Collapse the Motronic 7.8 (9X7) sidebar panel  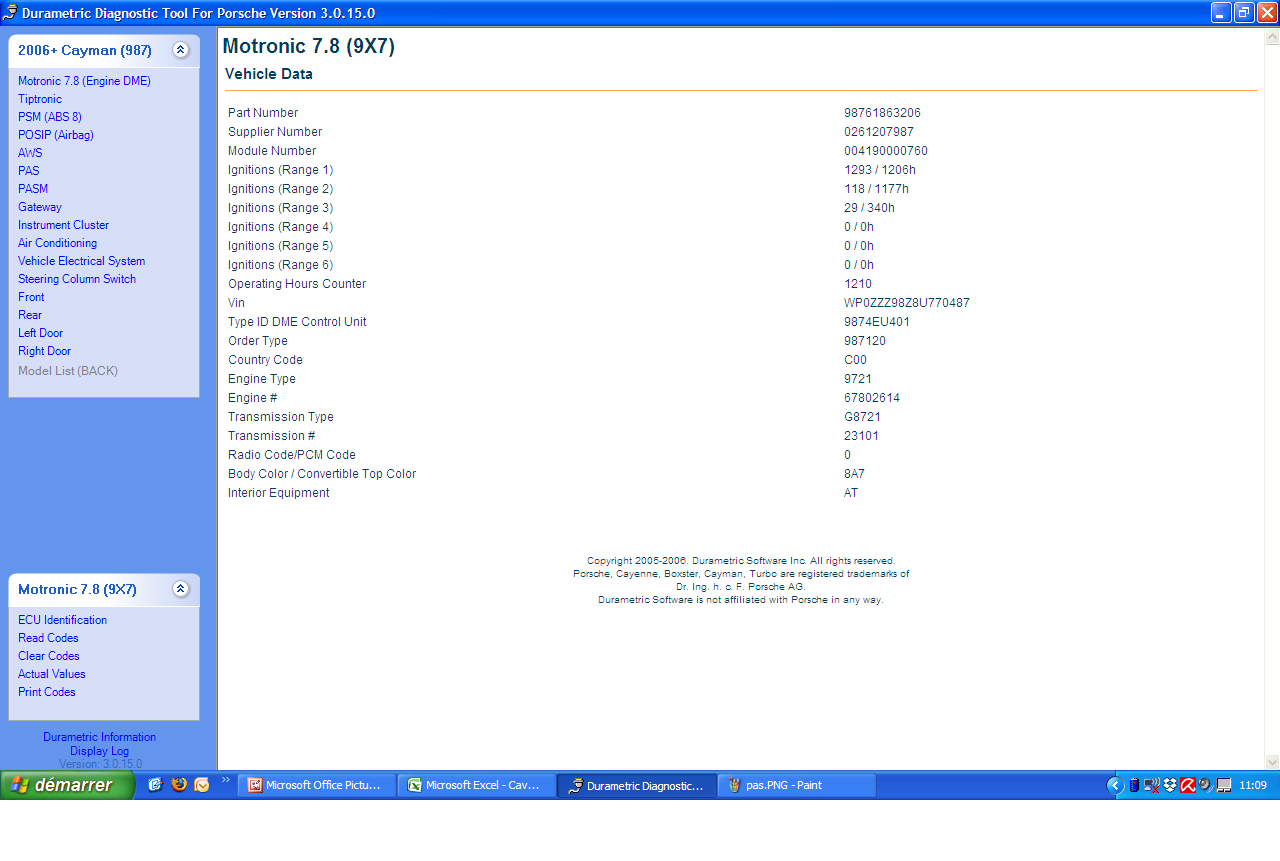pos(180,589)
